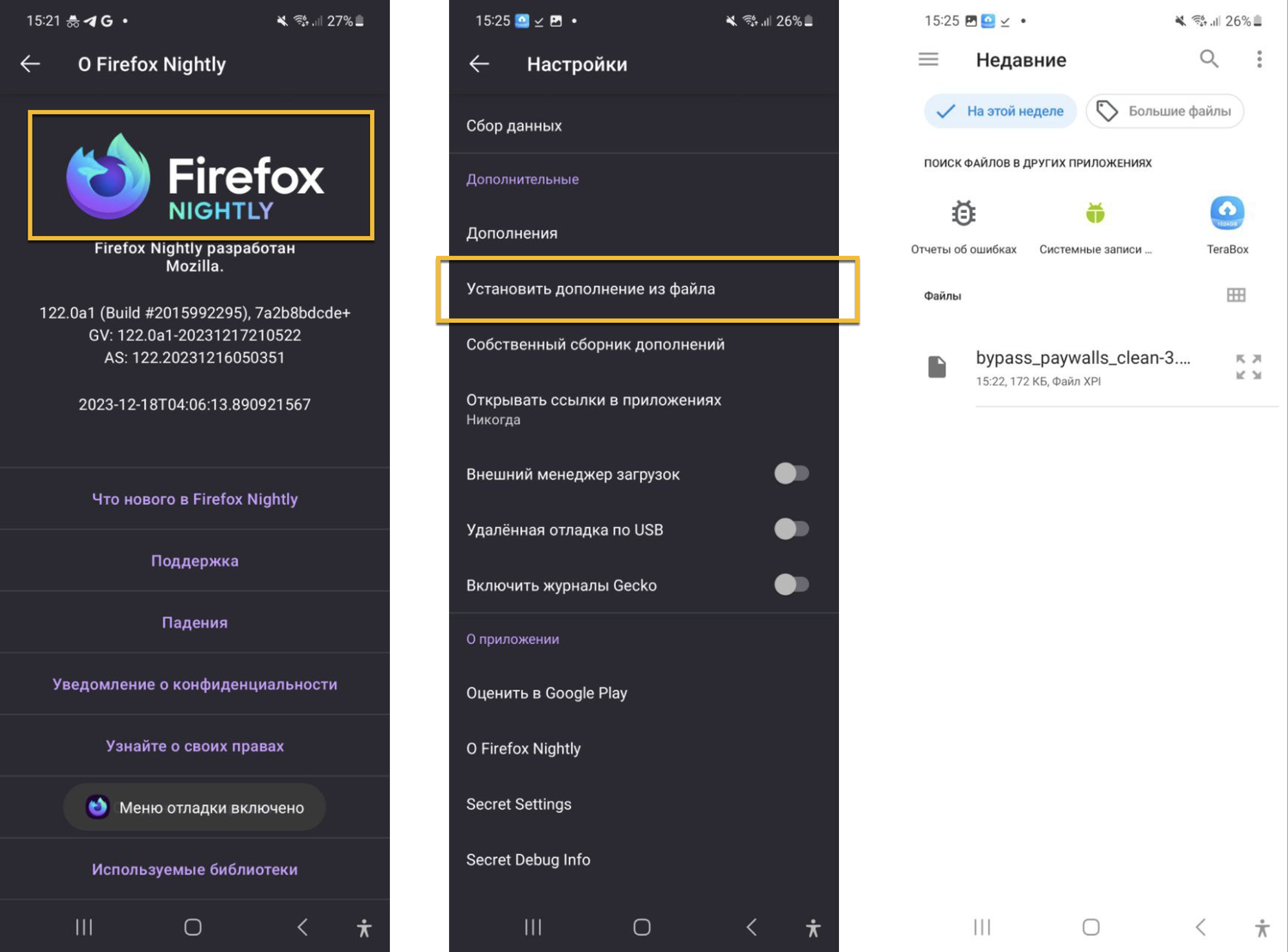
Task: Open Что нового в Firefox Nightly link
Action: coord(195,499)
